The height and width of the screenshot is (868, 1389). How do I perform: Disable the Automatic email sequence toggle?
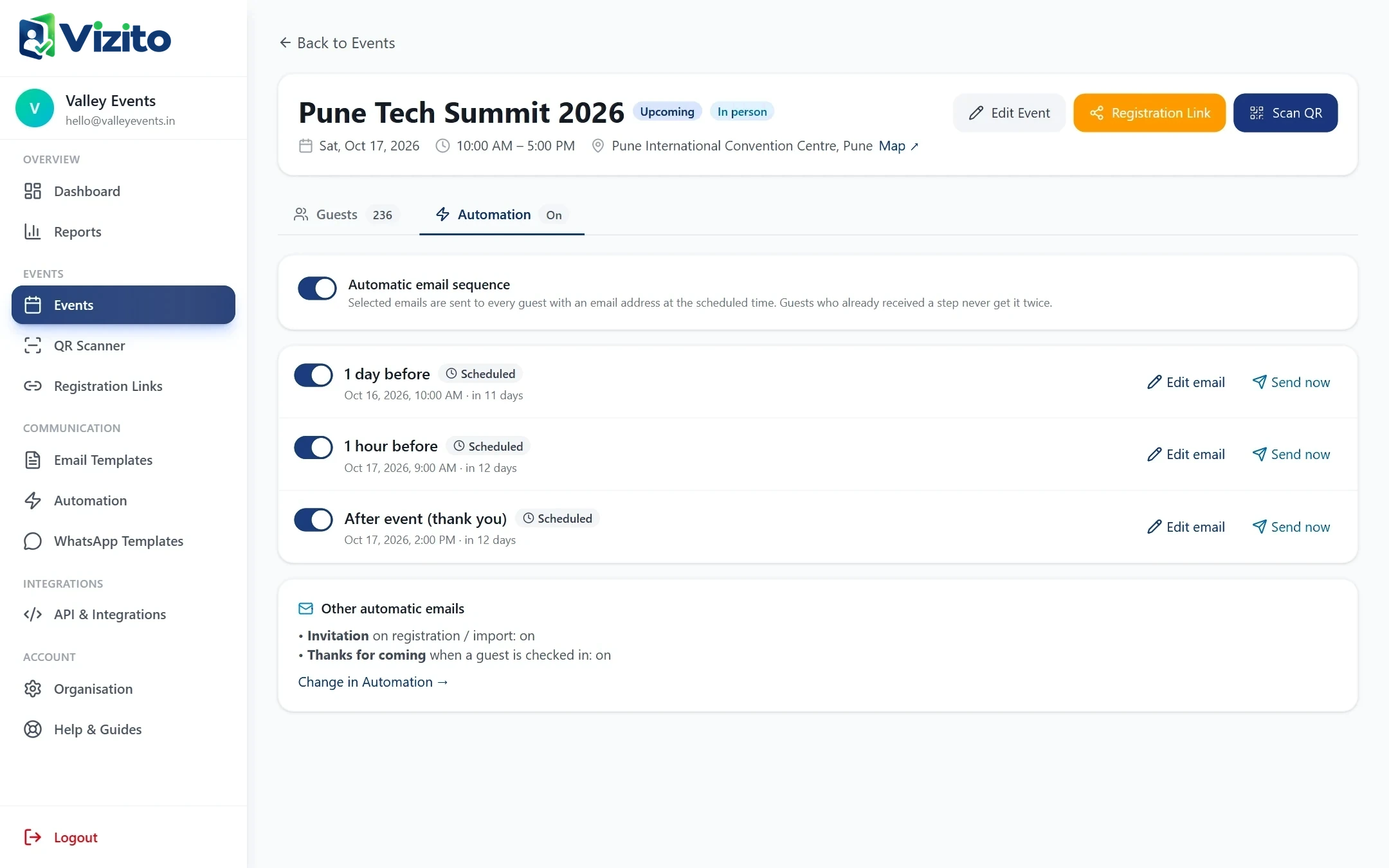click(x=317, y=288)
